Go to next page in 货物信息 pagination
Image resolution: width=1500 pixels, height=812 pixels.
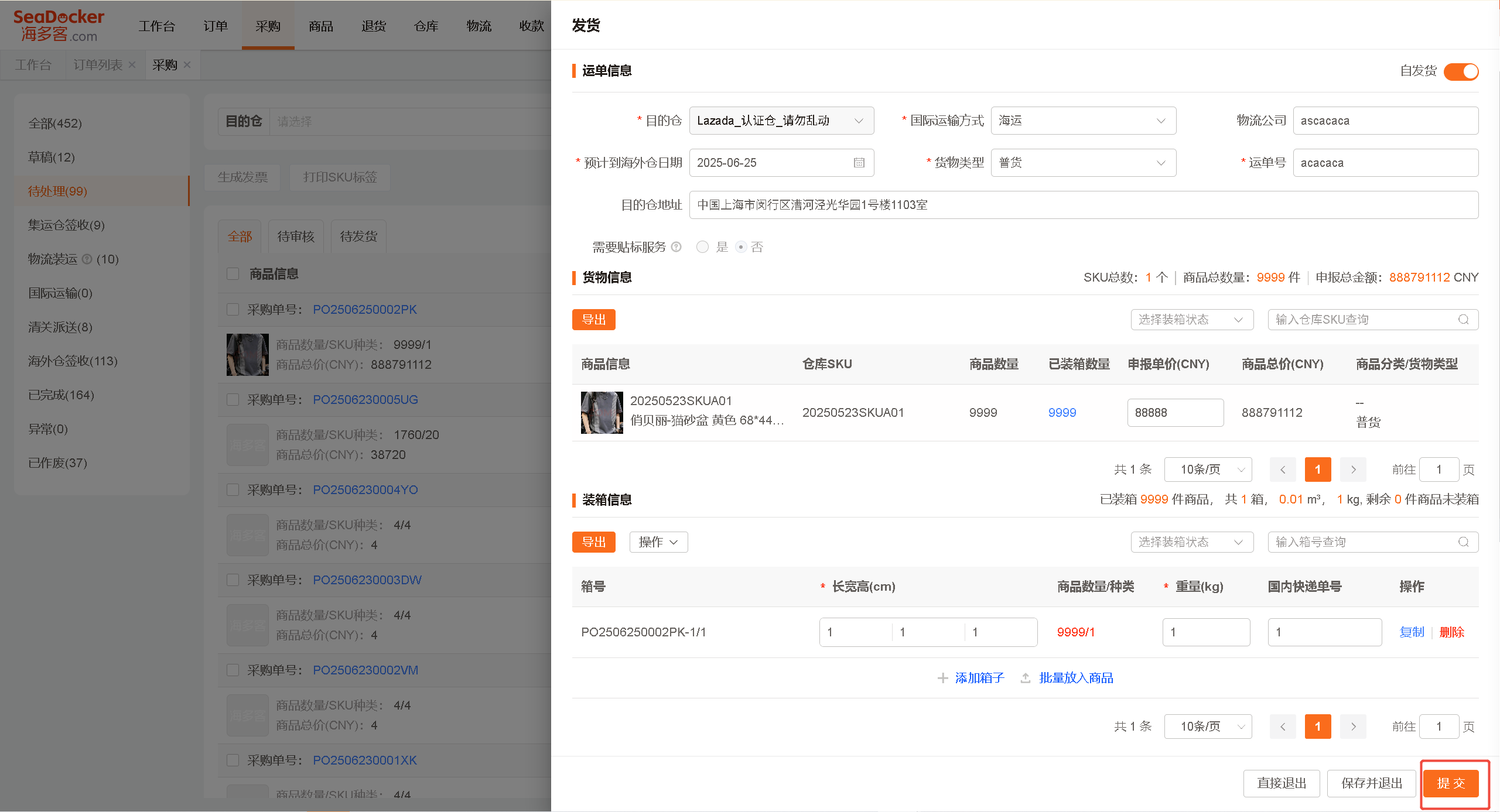[1353, 470]
